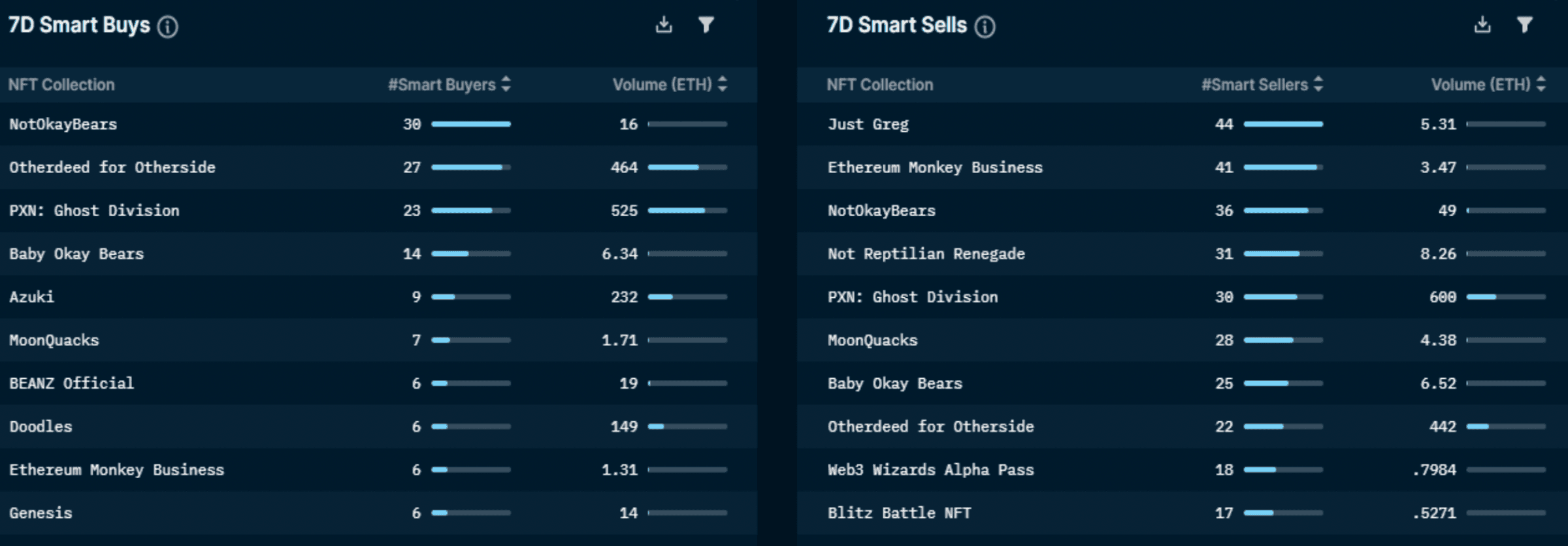Select Web3 Wizards Alpha Pass collection
The image size is (1568, 546).
[930, 470]
